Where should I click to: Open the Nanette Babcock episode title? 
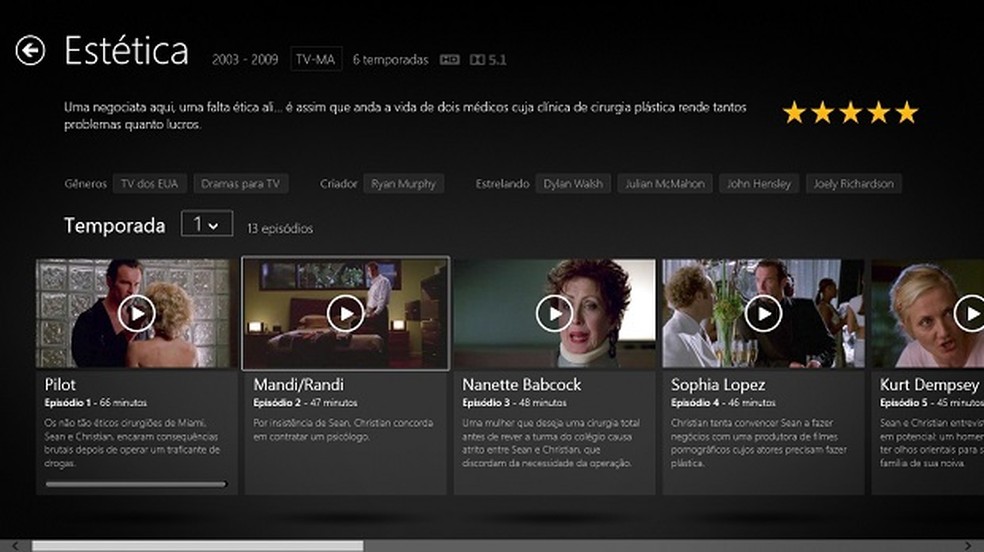click(521, 385)
